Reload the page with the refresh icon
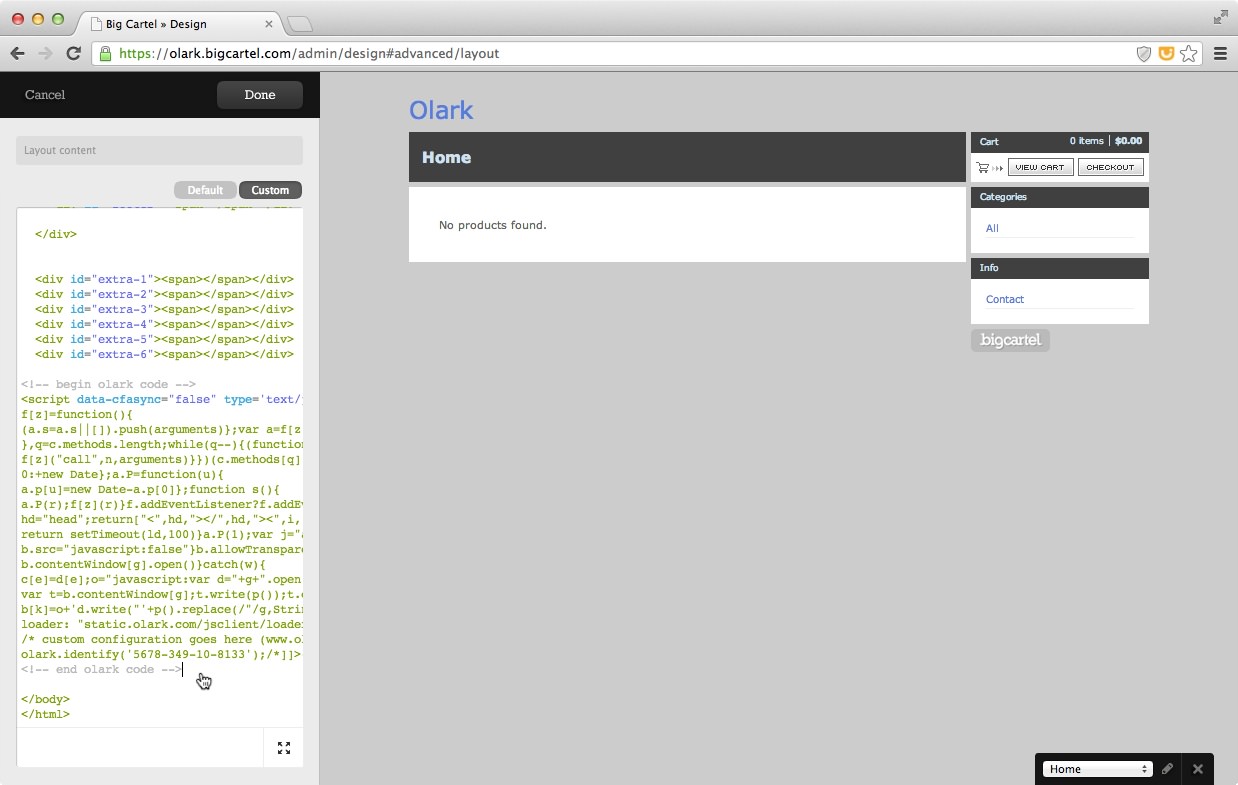 (73, 53)
